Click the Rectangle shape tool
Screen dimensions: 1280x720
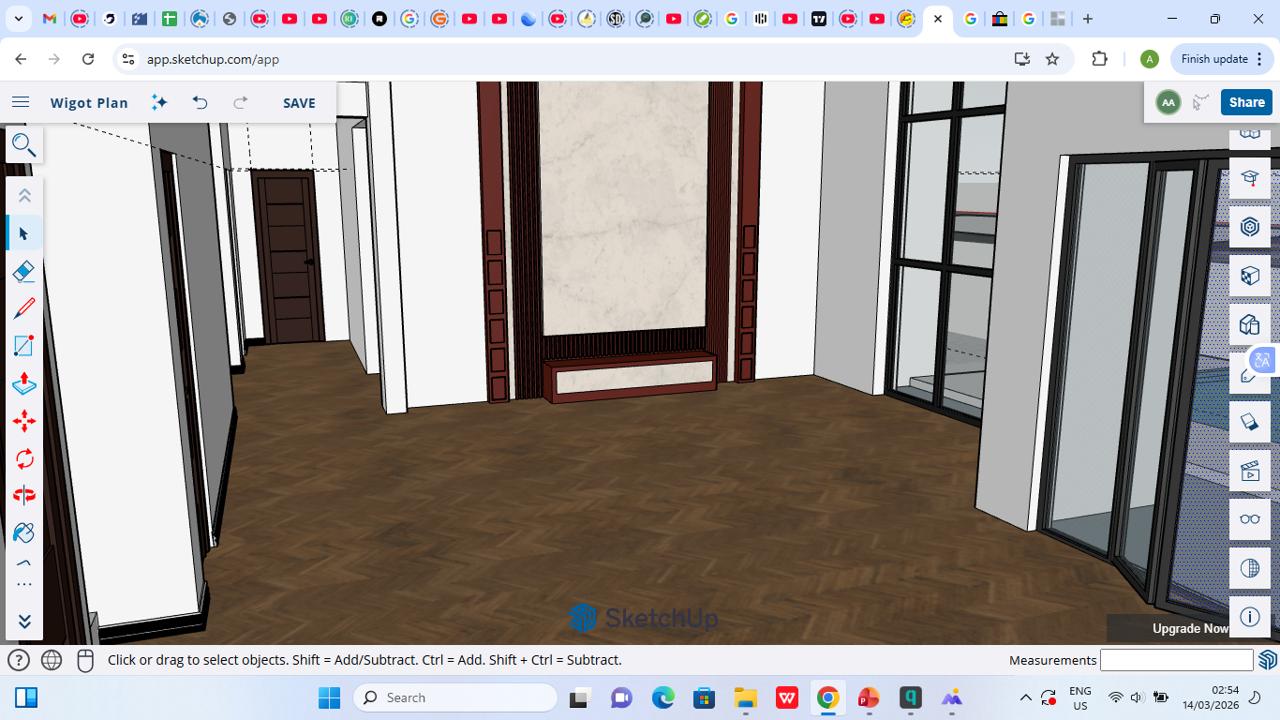point(24,346)
